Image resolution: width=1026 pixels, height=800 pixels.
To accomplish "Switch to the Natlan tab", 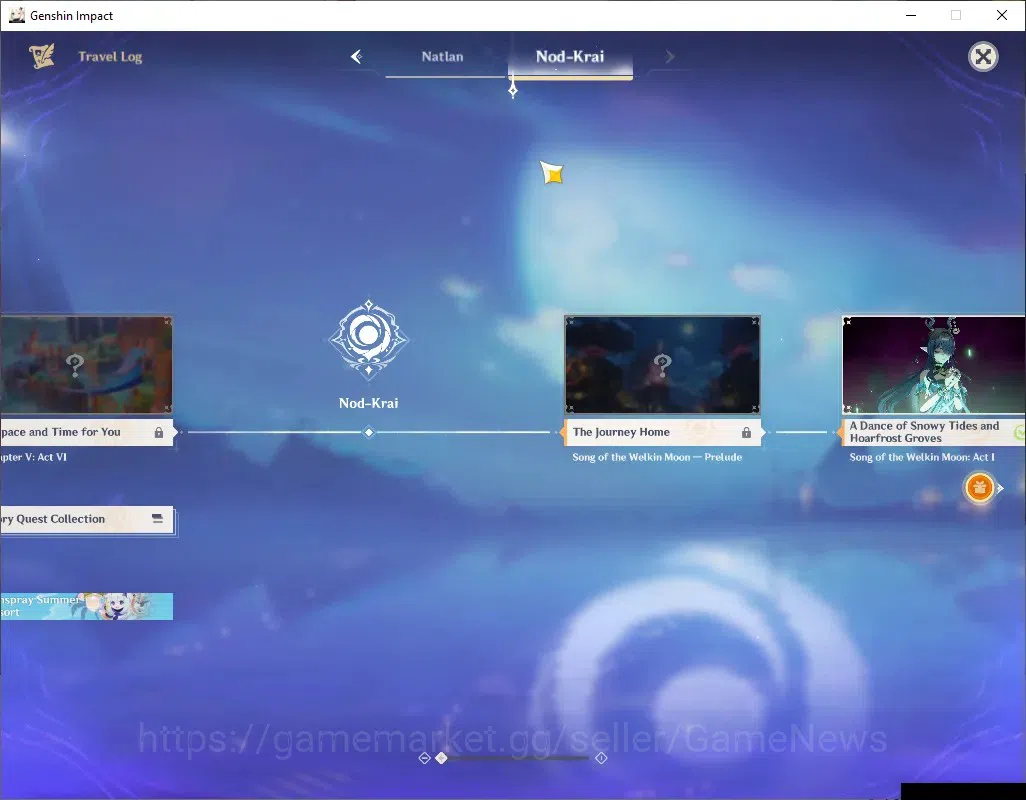I will click(x=442, y=57).
